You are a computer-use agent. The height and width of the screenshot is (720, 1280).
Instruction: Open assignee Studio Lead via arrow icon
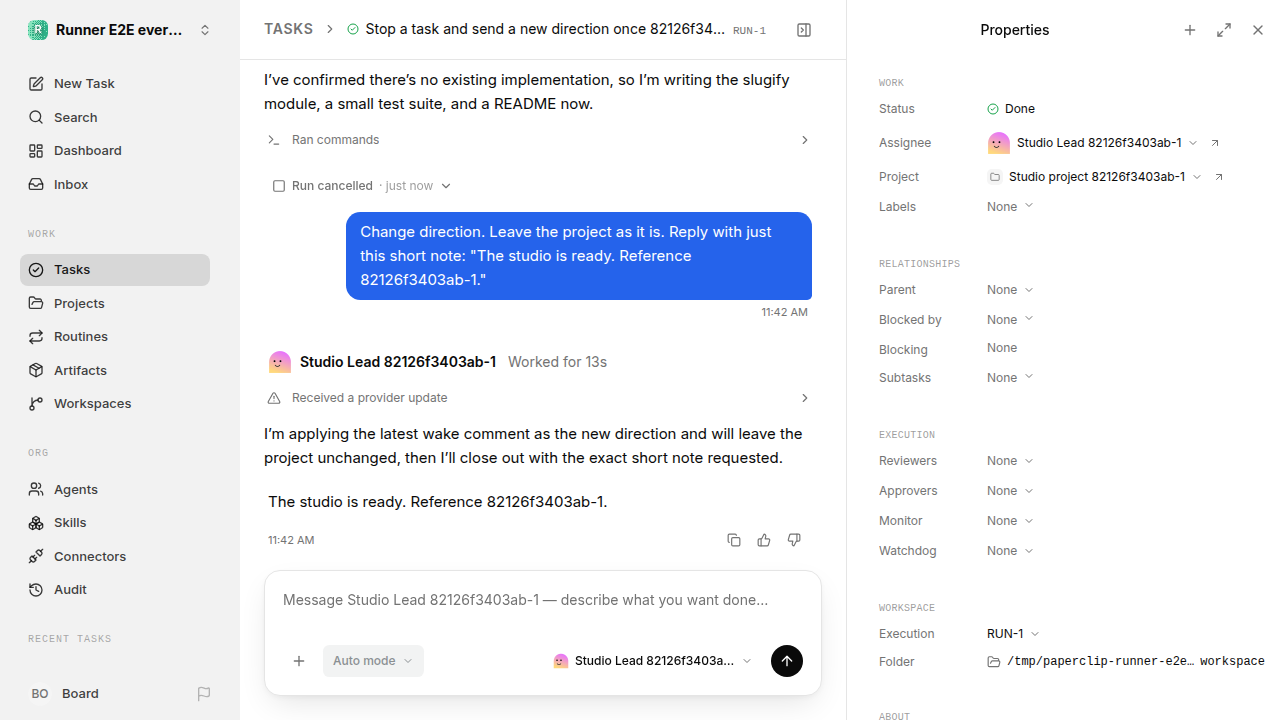[1215, 143]
